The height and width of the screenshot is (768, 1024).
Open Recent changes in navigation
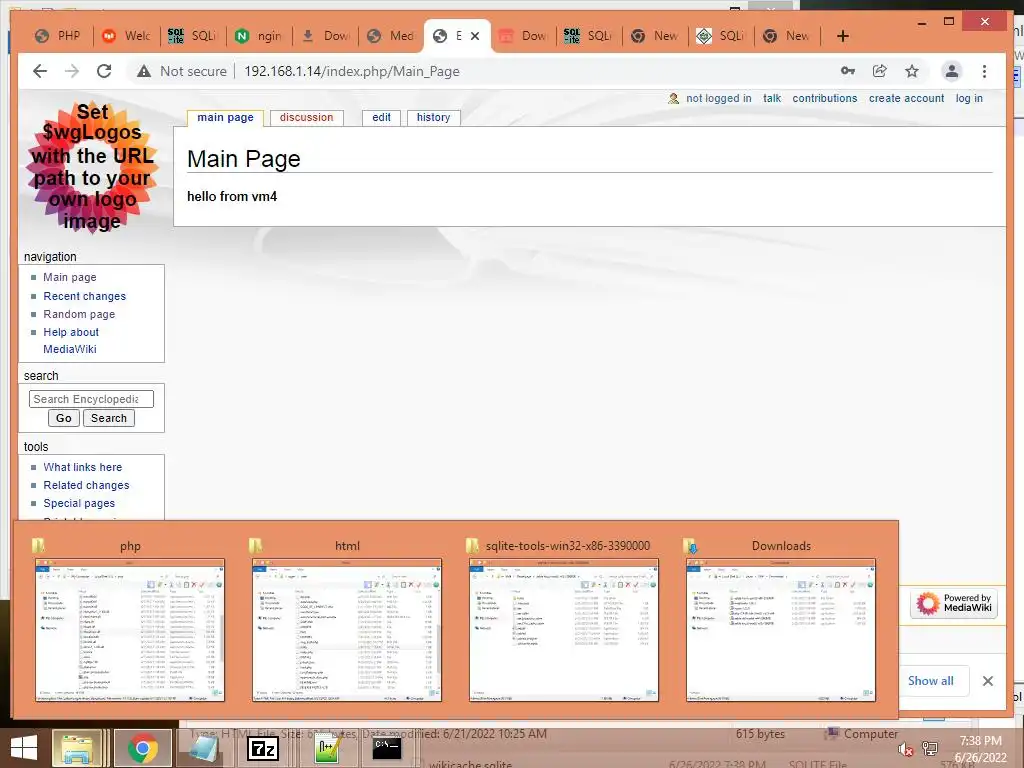(85, 296)
